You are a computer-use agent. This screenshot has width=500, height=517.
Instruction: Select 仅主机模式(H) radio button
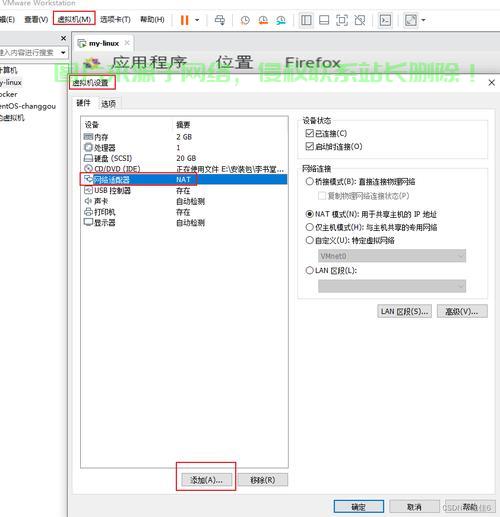coord(310,227)
